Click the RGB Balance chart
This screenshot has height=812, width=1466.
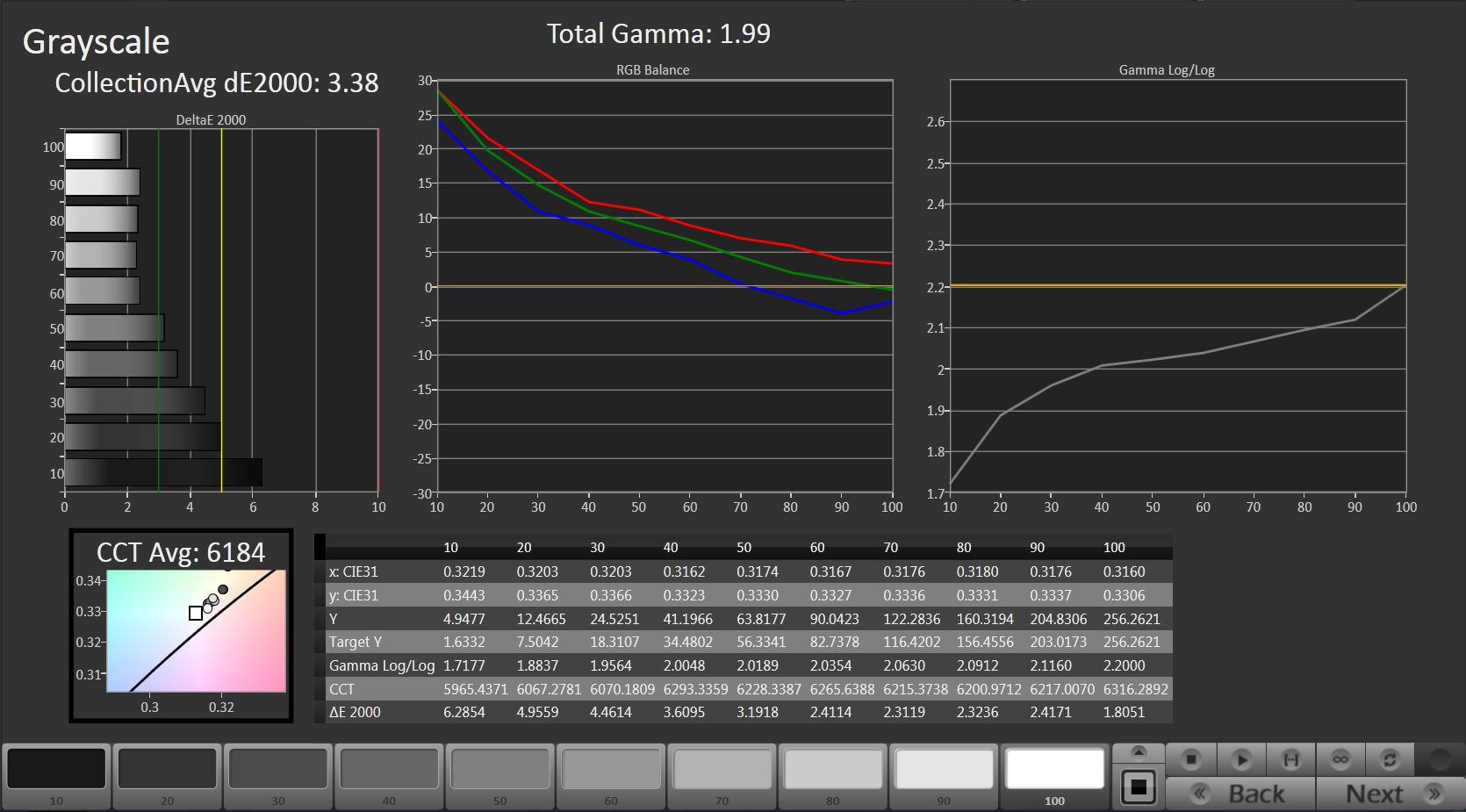point(665,287)
